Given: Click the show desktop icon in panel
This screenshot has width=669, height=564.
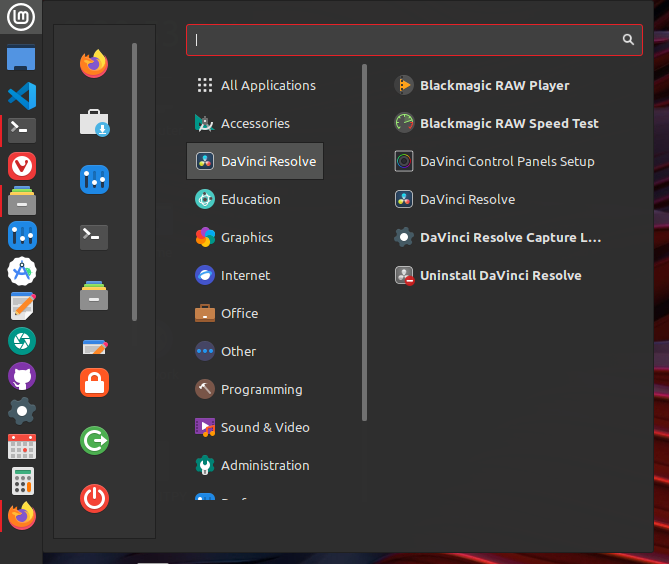Looking at the screenshot, I should click(21, 57).
